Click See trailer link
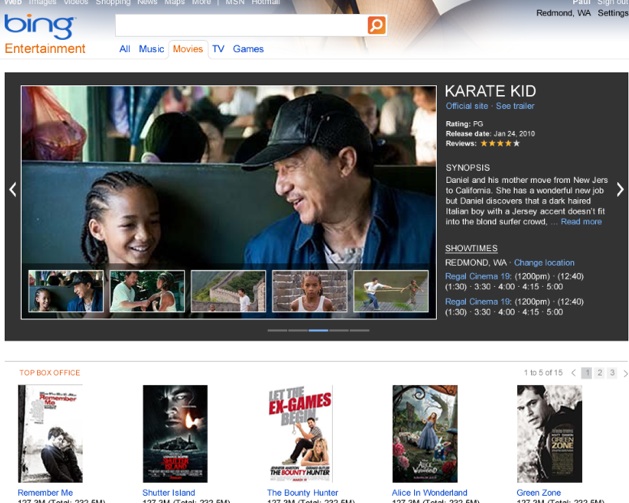This screenshot has height=503, width=629. tap(515, 106)
